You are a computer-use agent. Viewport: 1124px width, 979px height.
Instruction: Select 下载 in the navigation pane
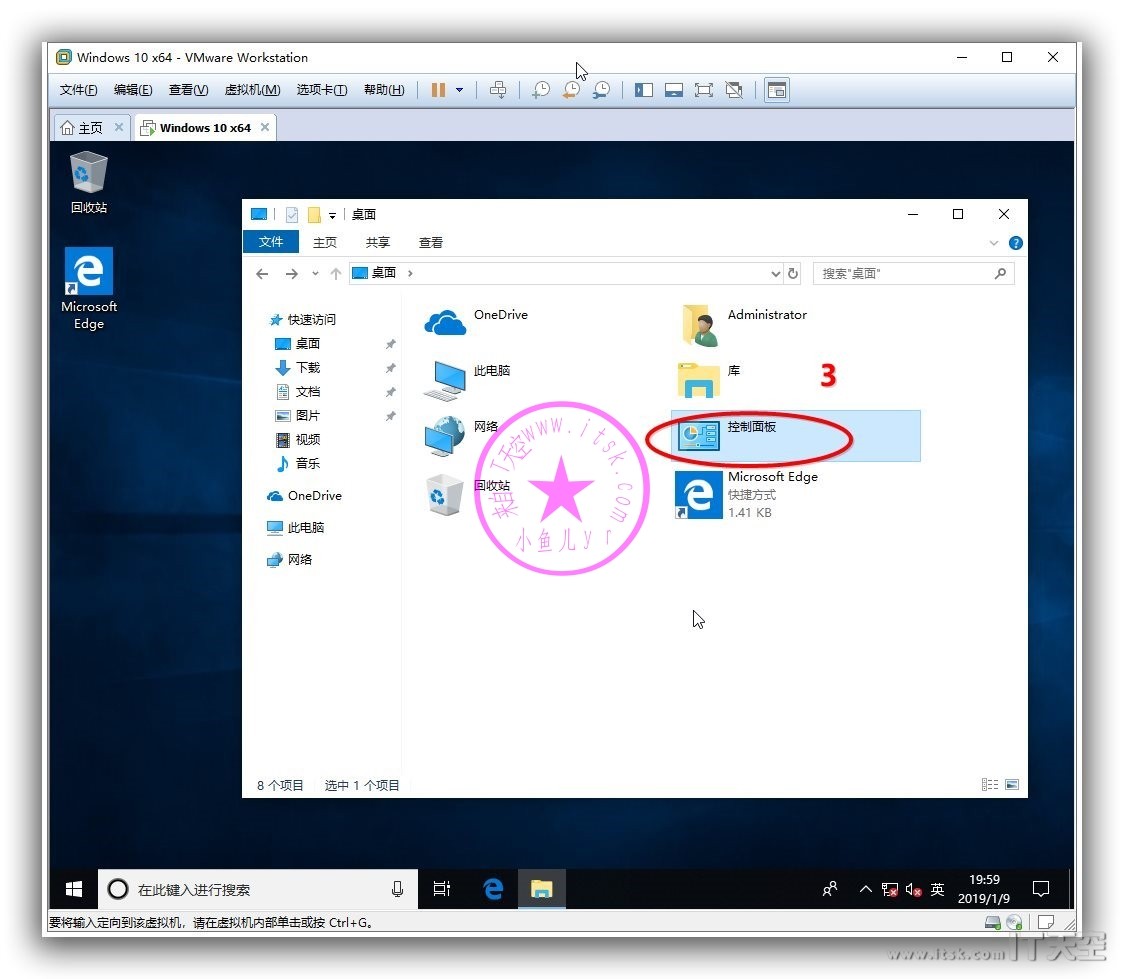pos(298,368)
